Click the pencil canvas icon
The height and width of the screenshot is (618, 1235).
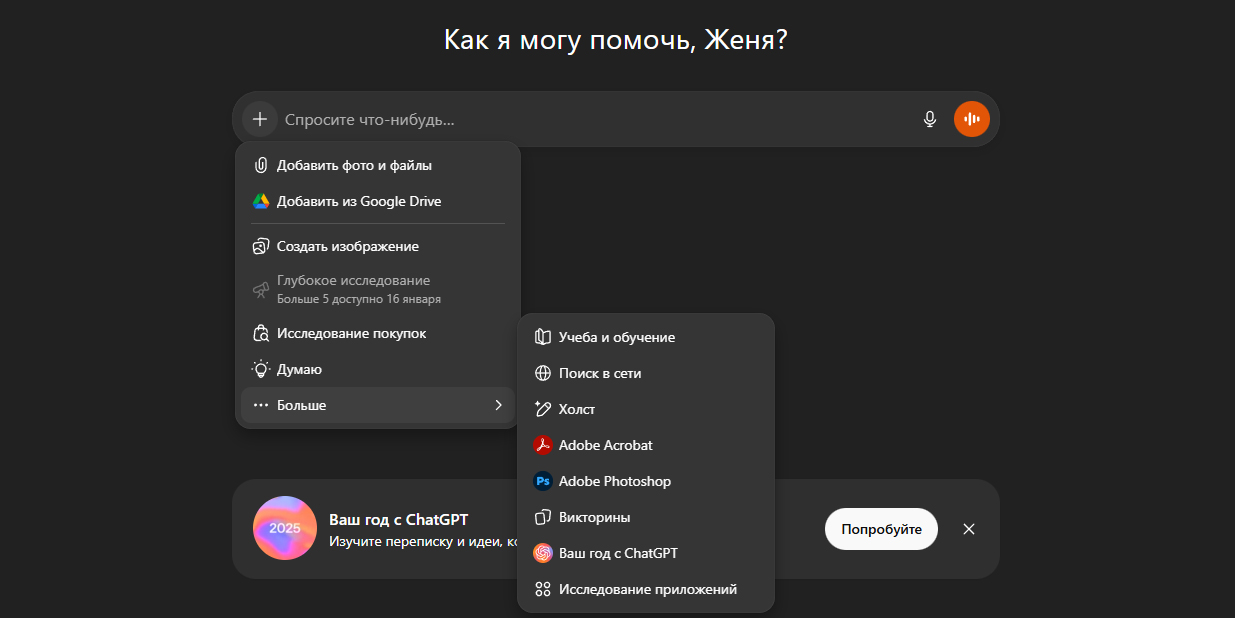tap(543, 409)
